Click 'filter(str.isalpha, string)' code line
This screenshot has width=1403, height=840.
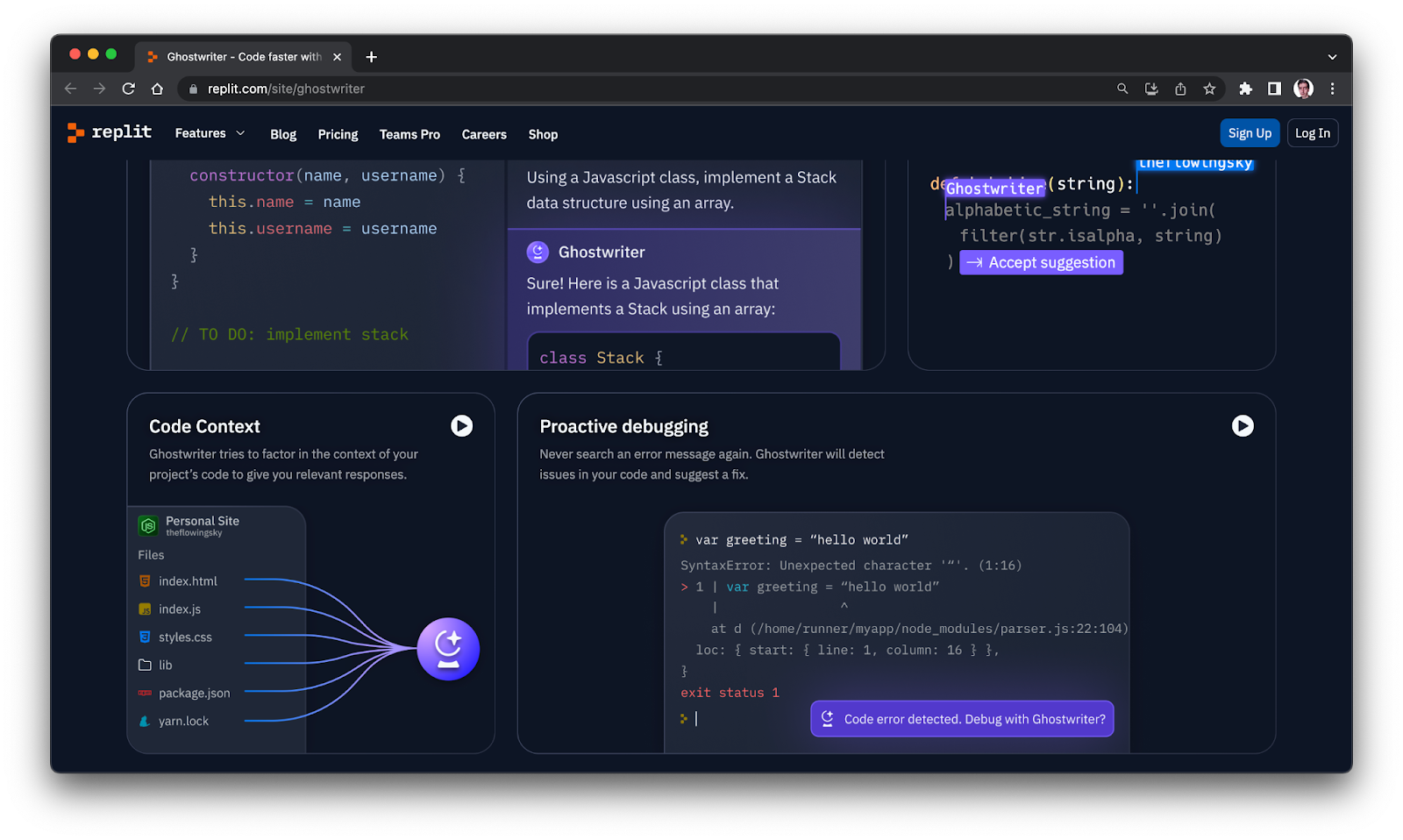tap(1090, 236)
